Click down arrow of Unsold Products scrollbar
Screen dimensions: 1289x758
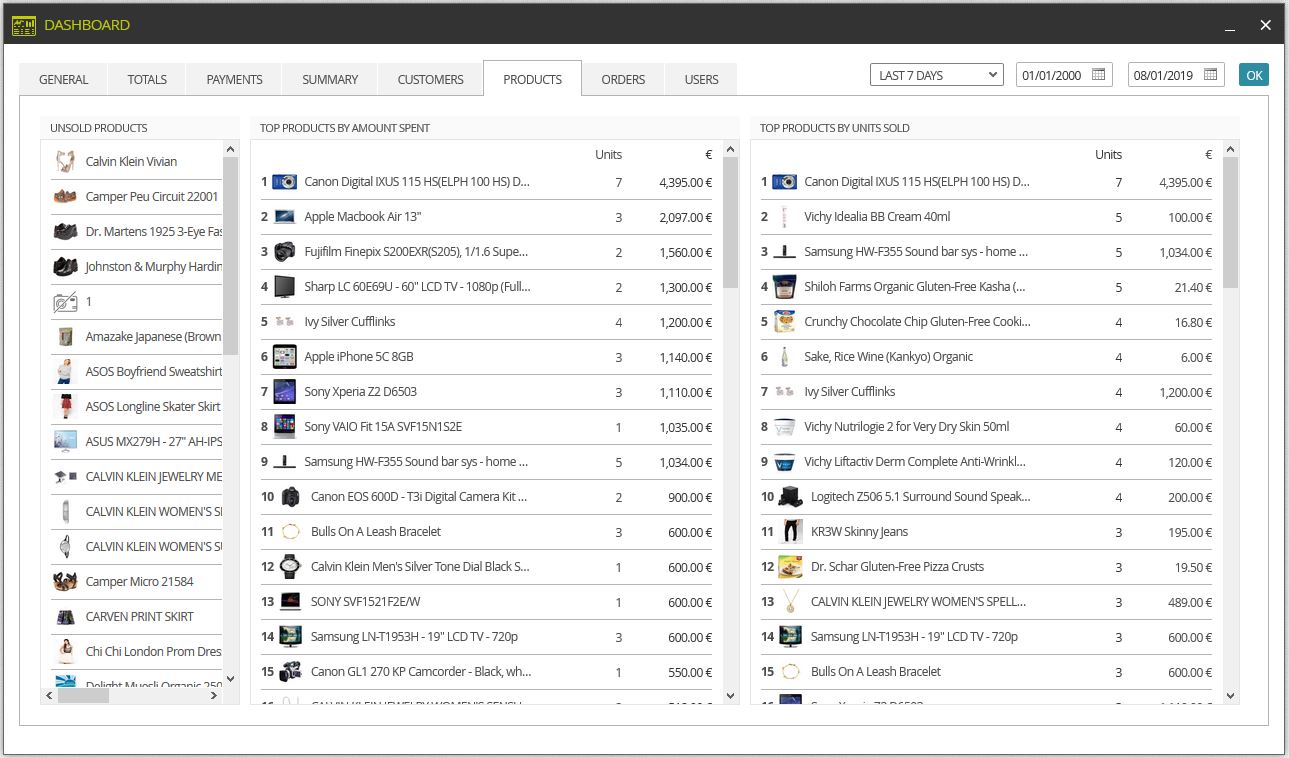[x=230, y=678]
